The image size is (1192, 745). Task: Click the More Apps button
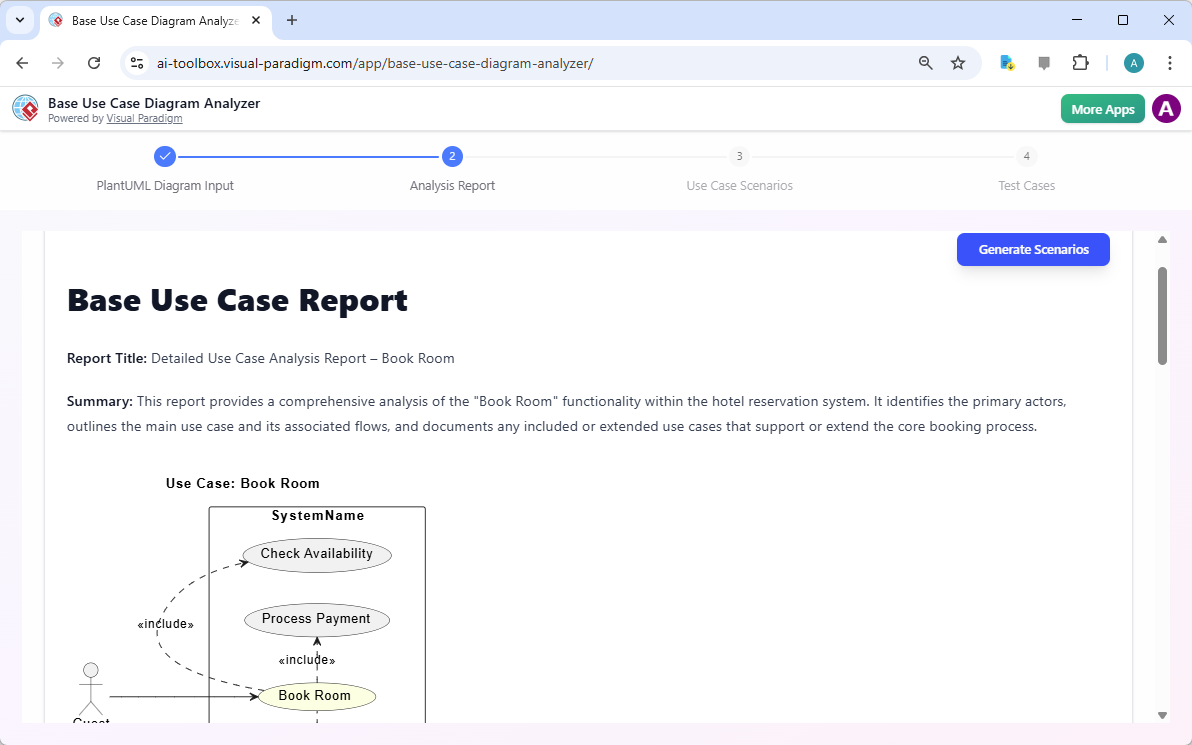click(1102, 108)
